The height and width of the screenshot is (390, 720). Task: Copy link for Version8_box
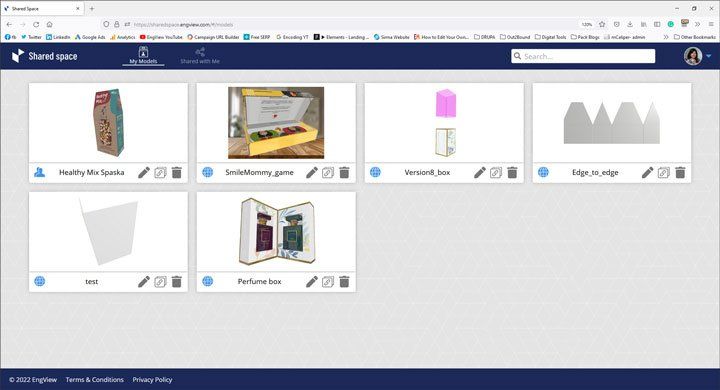click(496, 173)
